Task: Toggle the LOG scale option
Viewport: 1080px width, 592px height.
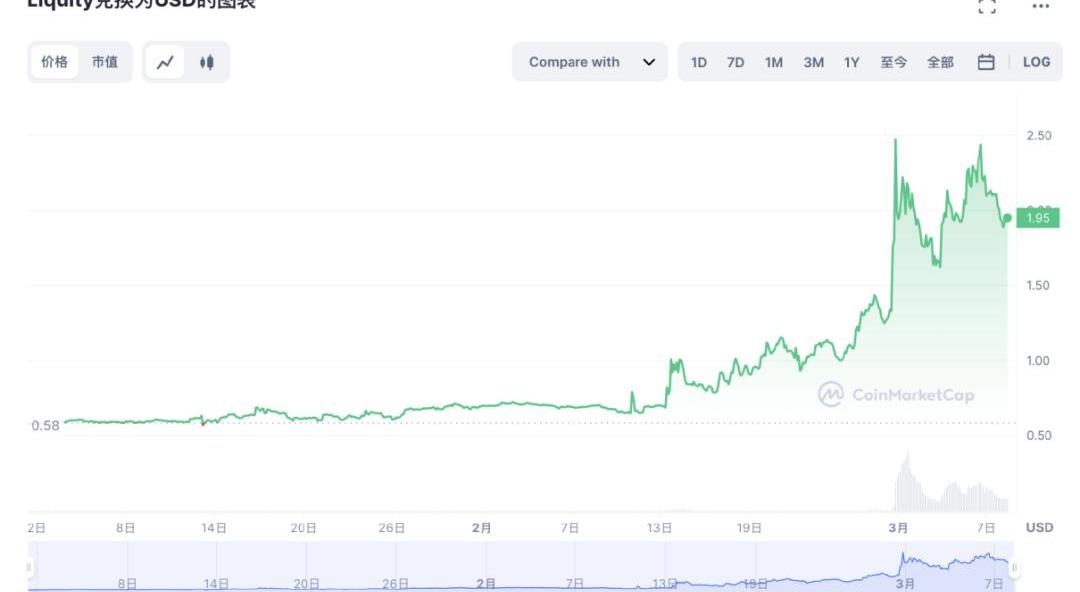Action: pos(1036,62)
